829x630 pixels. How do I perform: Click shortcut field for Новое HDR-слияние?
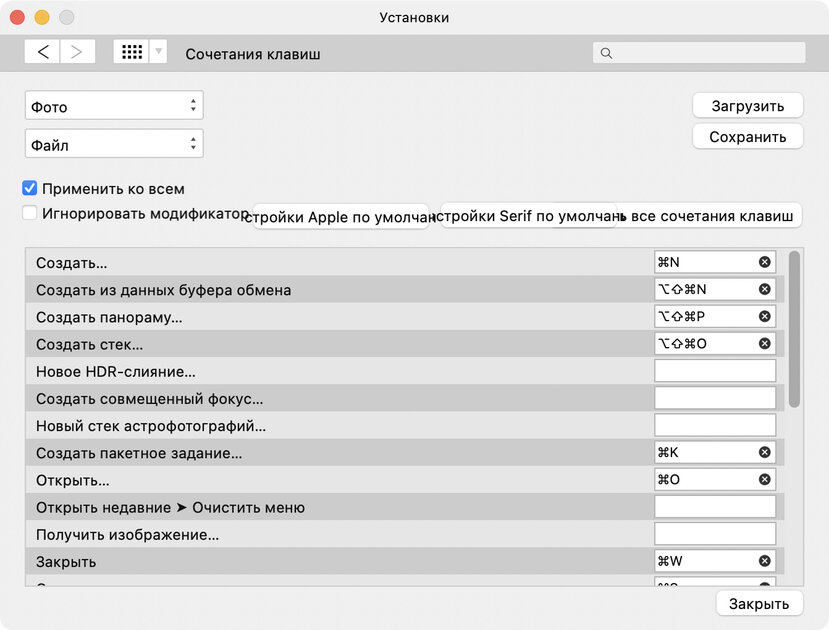(x=715, y=371)
